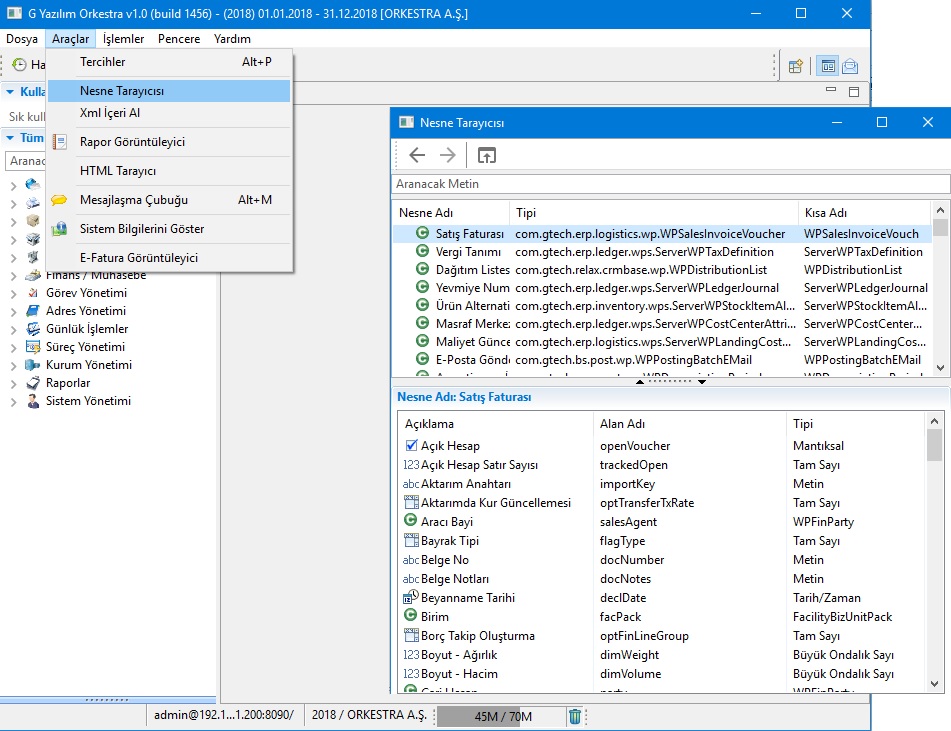This screenshot has height=731, width=951.
Task: Open Tercihler from the Araçlar menu
Action: click(x=103, y=62)
